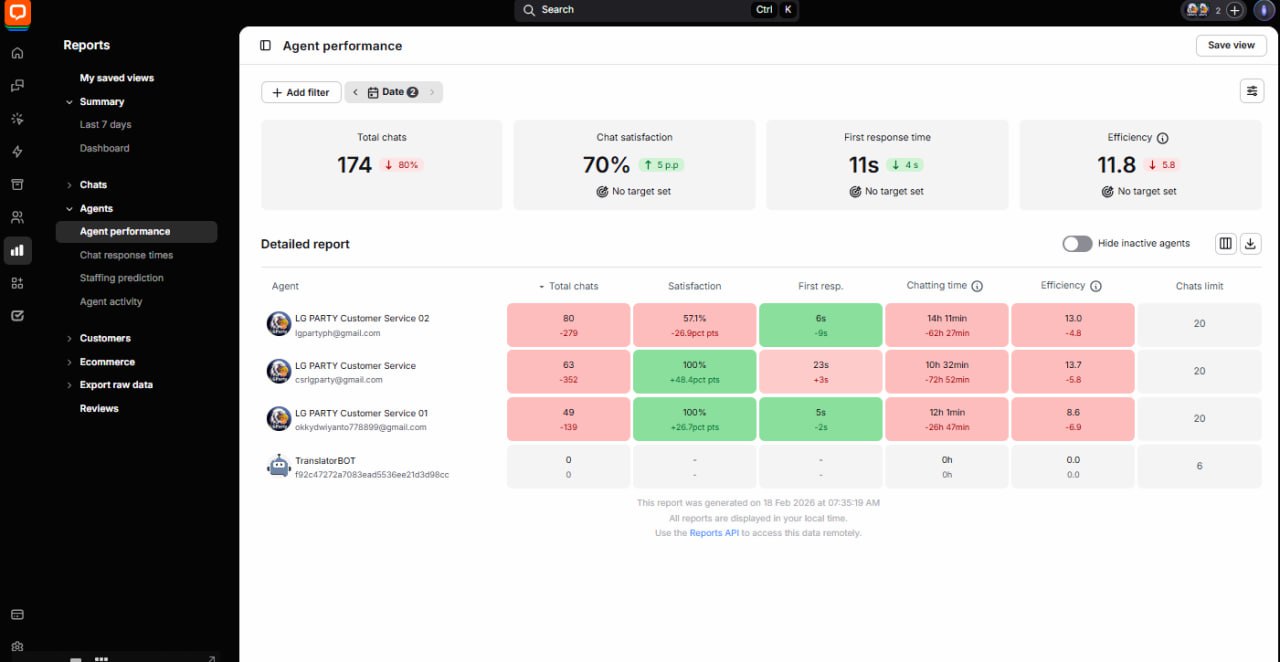Go to next date range arrow
Image resolution: width=1280 pixels, height=662 pixels.
[x=432, y=92]
